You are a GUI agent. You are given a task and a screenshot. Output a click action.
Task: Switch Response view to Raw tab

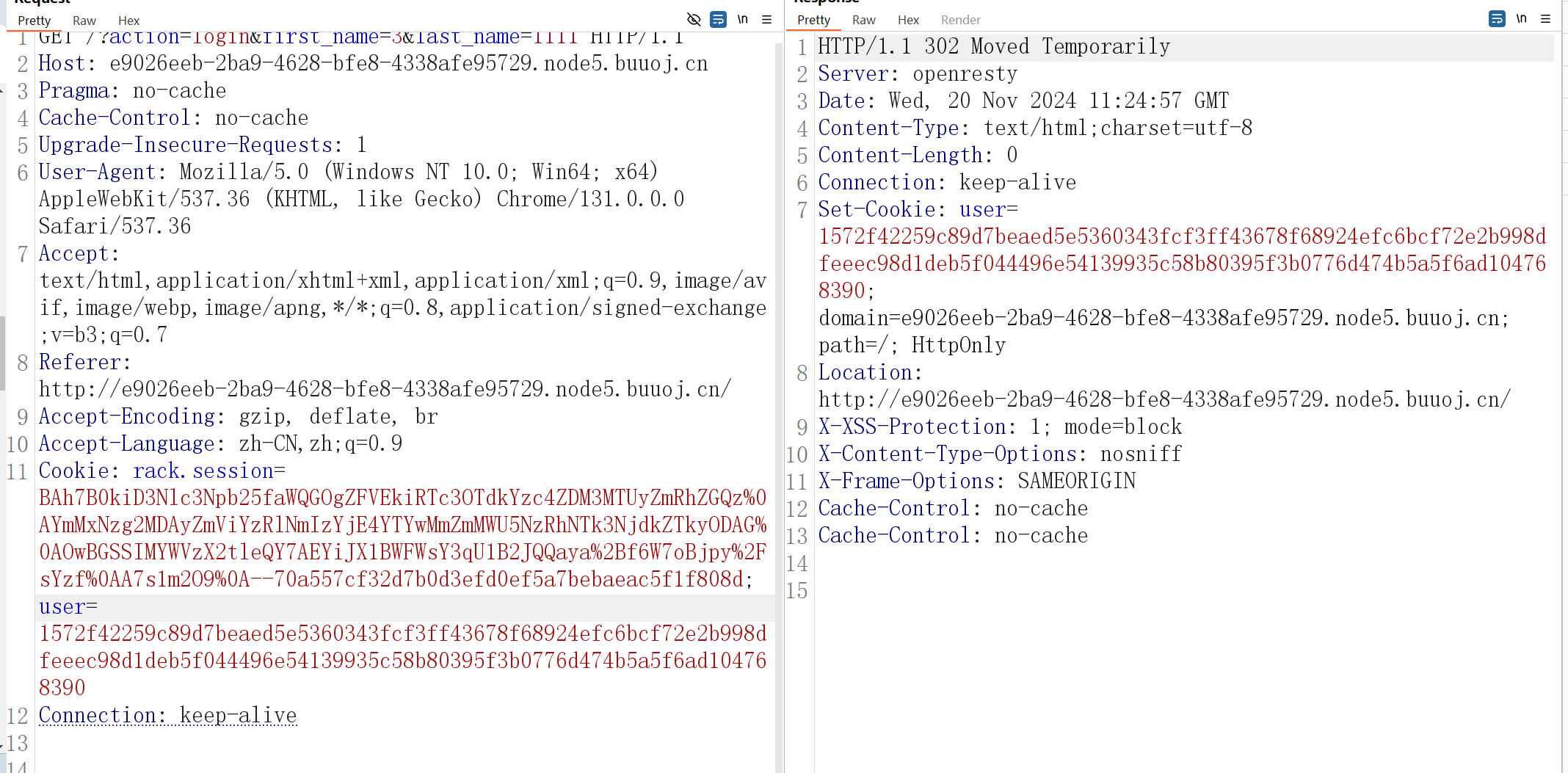tap(864, 20)
